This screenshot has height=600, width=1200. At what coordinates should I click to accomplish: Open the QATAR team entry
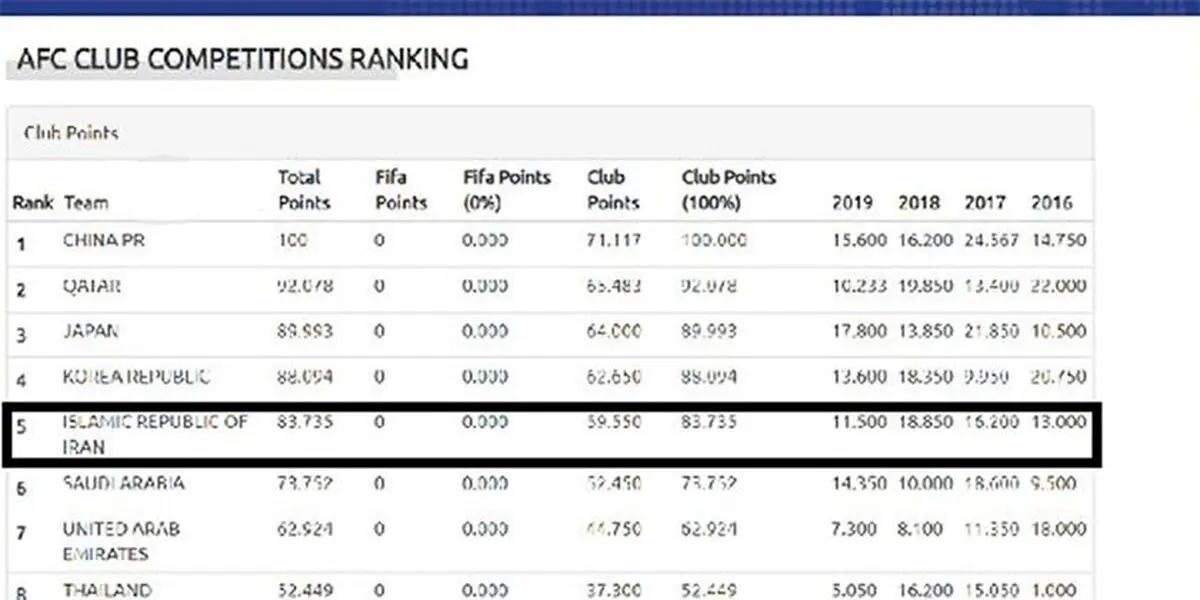92,287
